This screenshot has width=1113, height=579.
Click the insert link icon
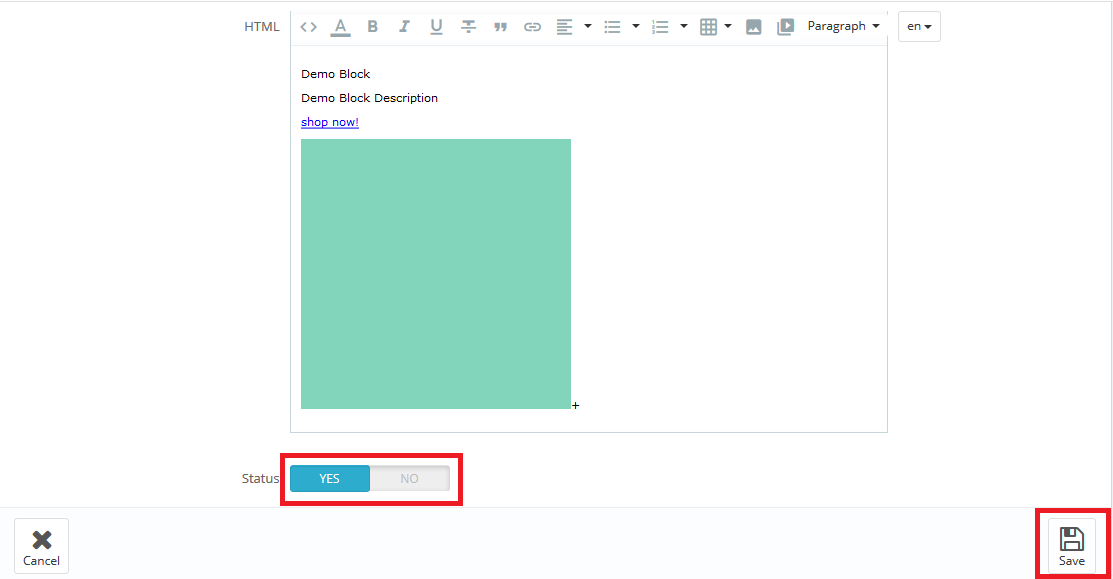coord(532,27)
